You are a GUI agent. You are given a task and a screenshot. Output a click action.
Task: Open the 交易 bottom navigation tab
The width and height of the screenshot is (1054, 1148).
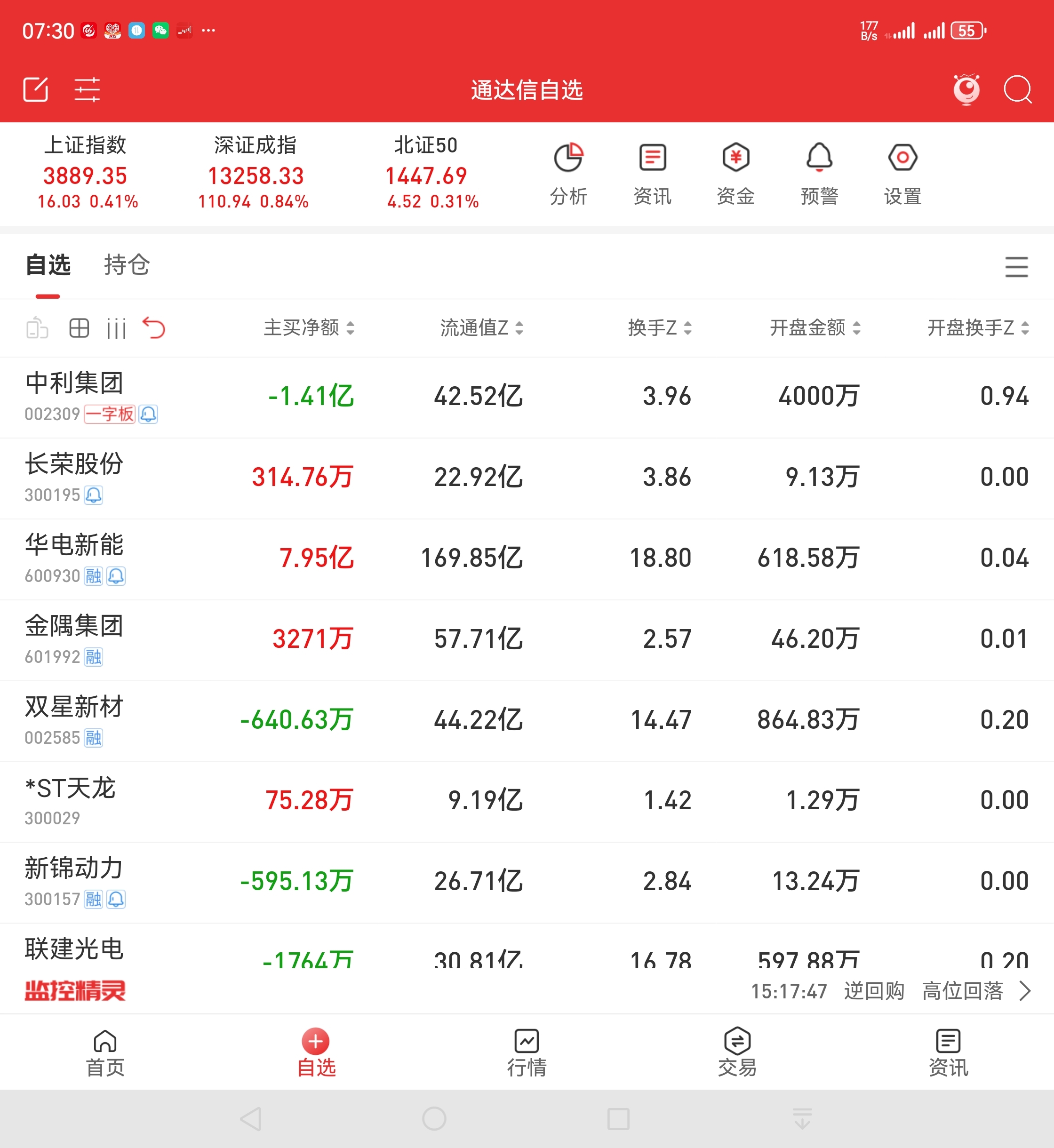pyautogui.click(x=737, y=1052)
